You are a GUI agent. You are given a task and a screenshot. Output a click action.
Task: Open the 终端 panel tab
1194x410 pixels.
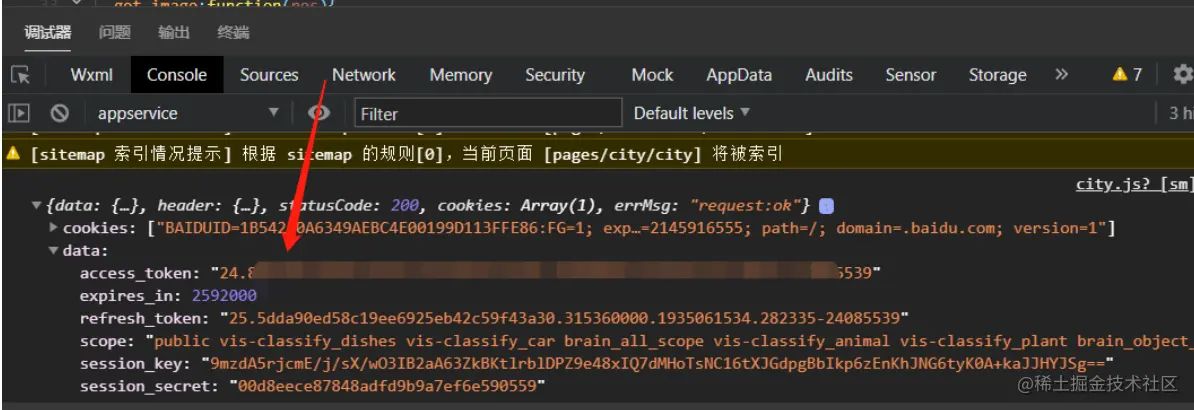[x=233, y=32]
